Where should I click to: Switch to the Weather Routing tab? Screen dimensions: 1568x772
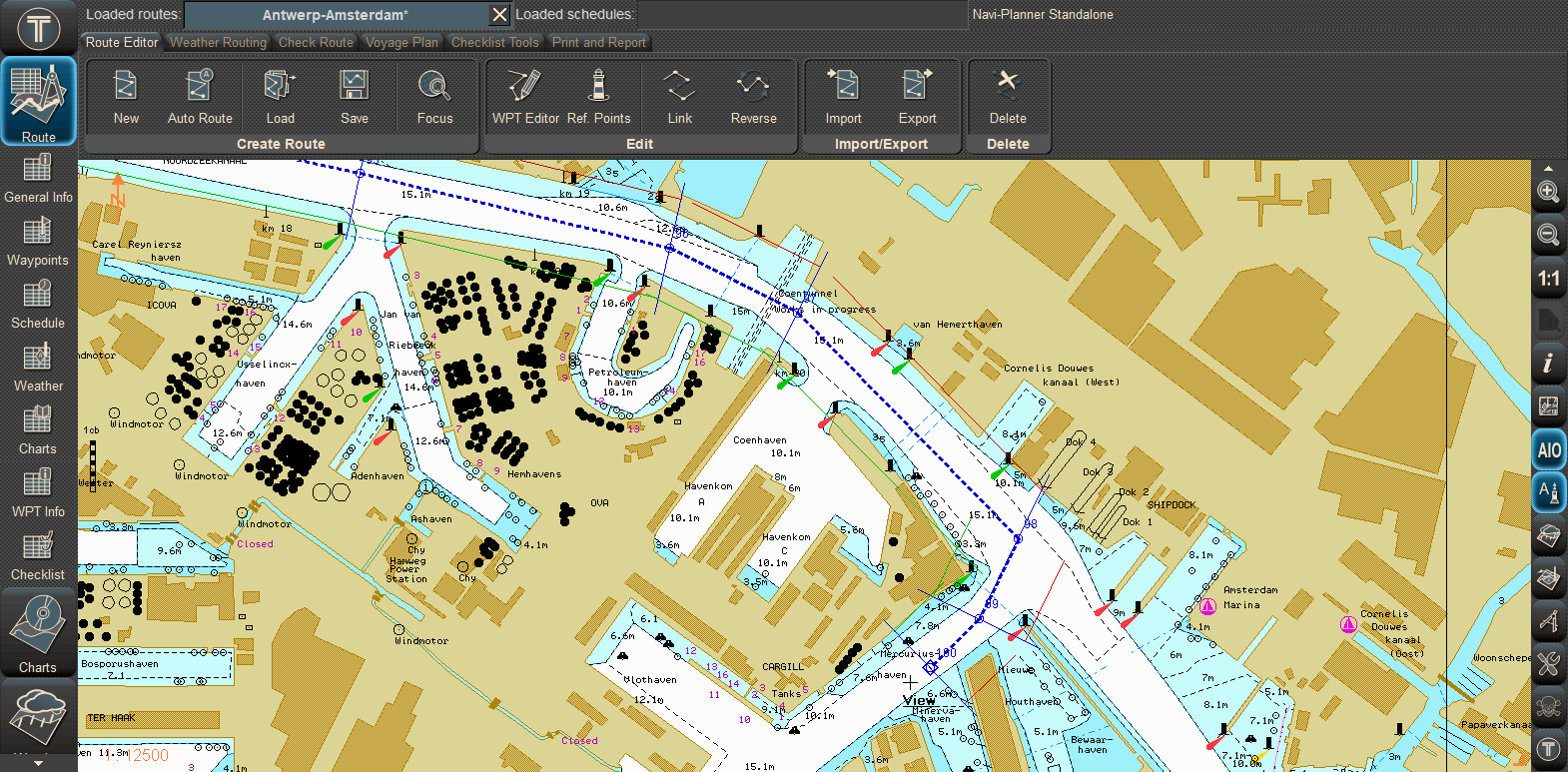coord(218,43)
